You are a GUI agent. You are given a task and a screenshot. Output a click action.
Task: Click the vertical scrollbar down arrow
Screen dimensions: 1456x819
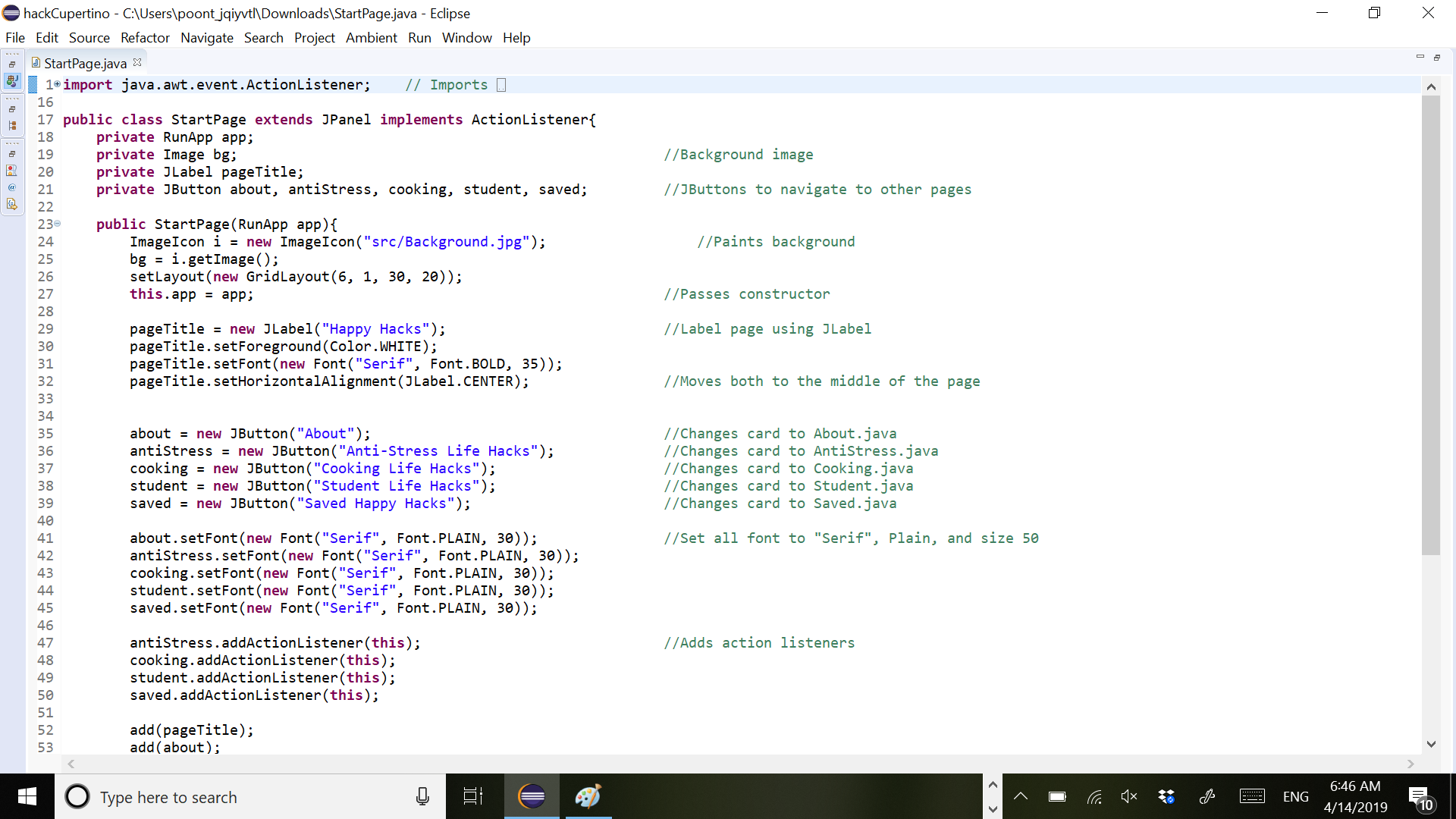(x=1431, y=745)
